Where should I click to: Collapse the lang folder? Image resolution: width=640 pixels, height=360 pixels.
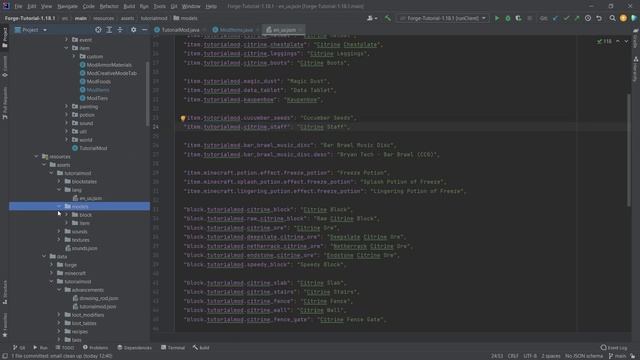point(59,190)
